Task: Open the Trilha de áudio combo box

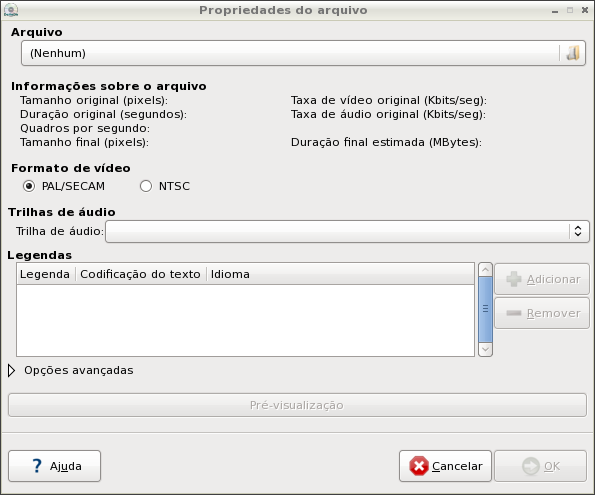Action: pos(347,231)
